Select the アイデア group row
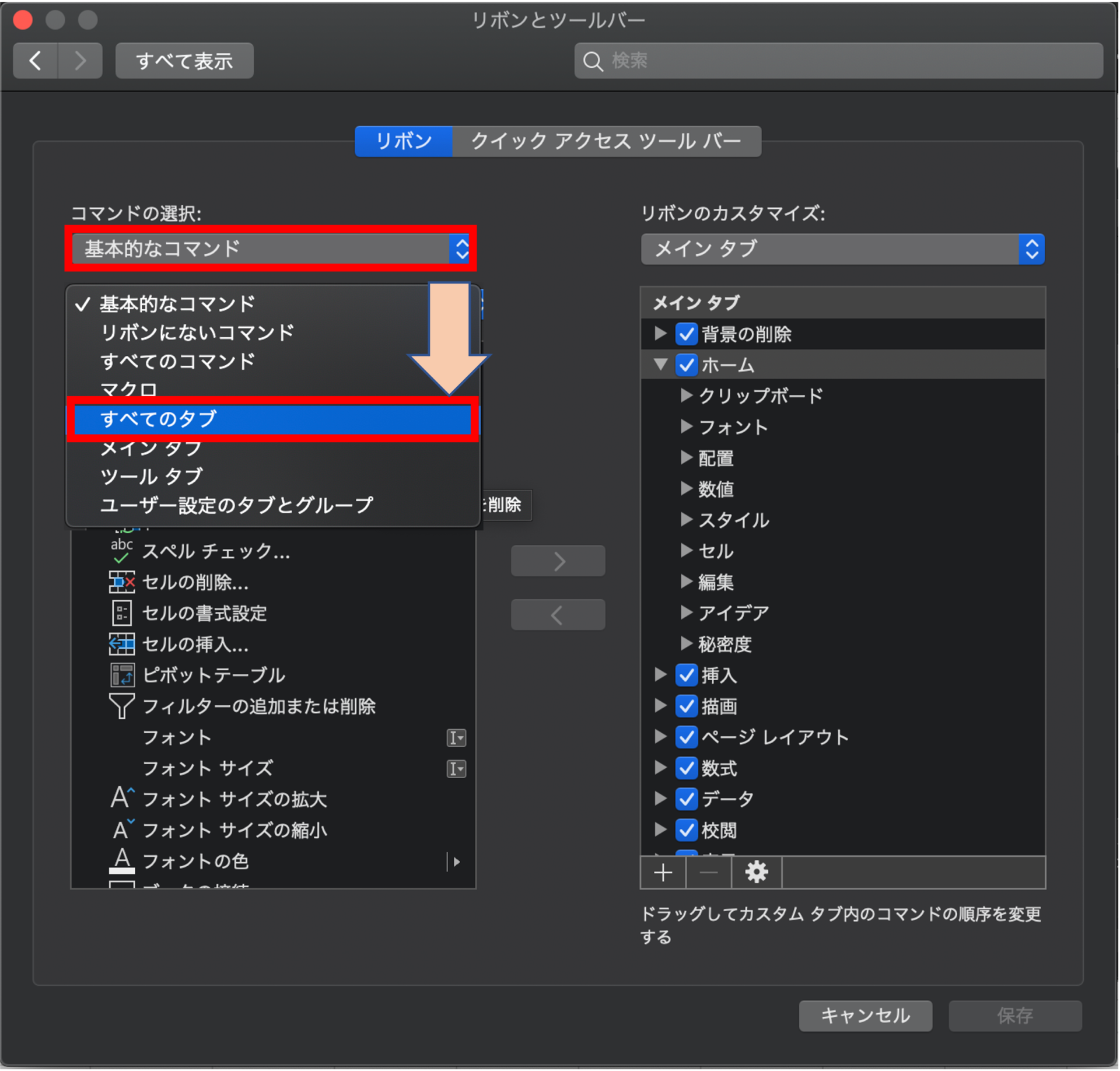The image size is (1120, 1071). pos(842,613)
